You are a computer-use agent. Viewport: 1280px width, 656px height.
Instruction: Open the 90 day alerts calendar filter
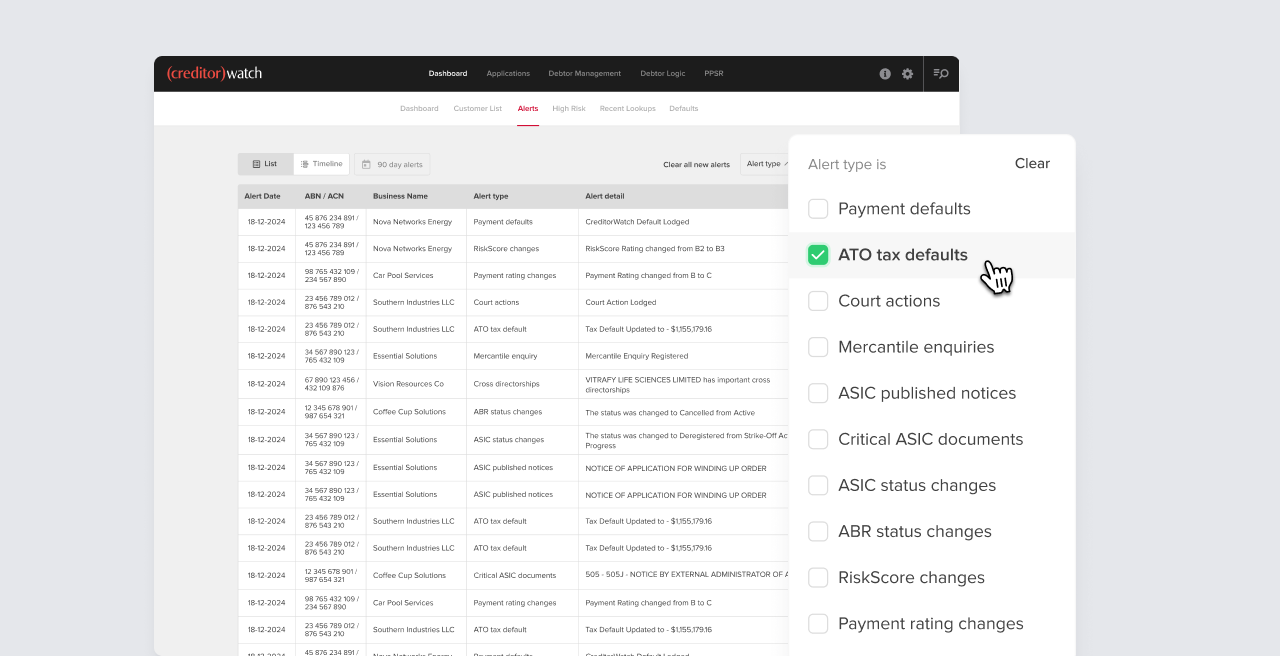(391, 163)
